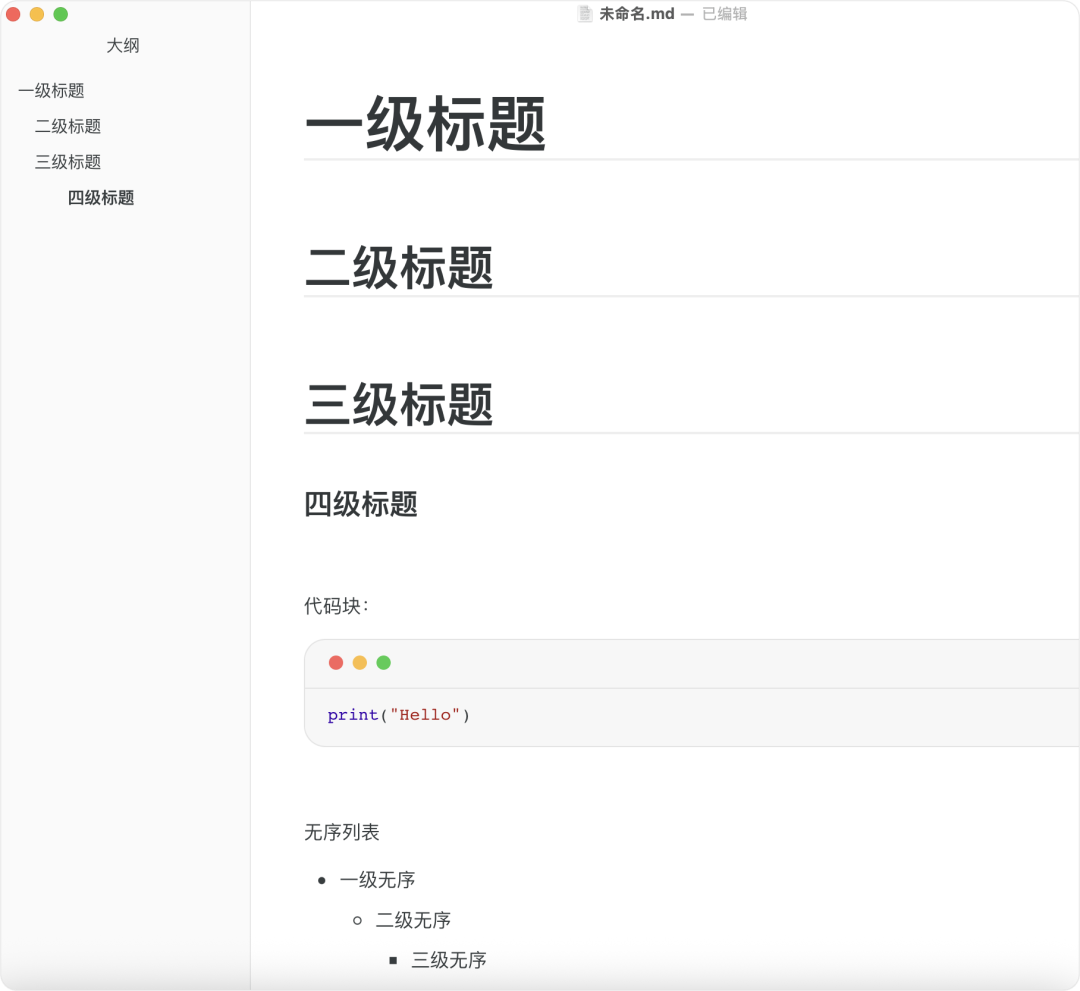
Task: Place cursor in the print("Hello") code line
Action: click(397, 714)
